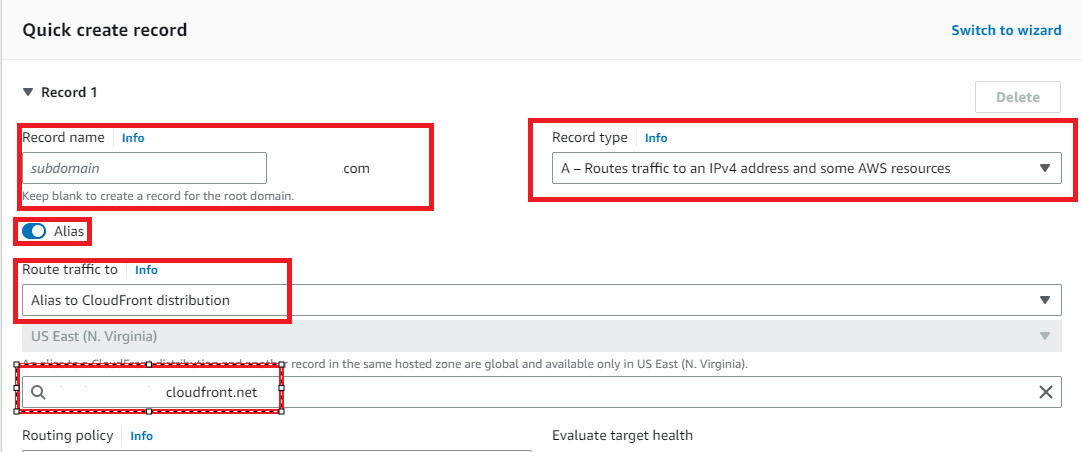Open the Info link next to Record name
Viewport: 1082px width, 452px height.
[x=133, y=138]
